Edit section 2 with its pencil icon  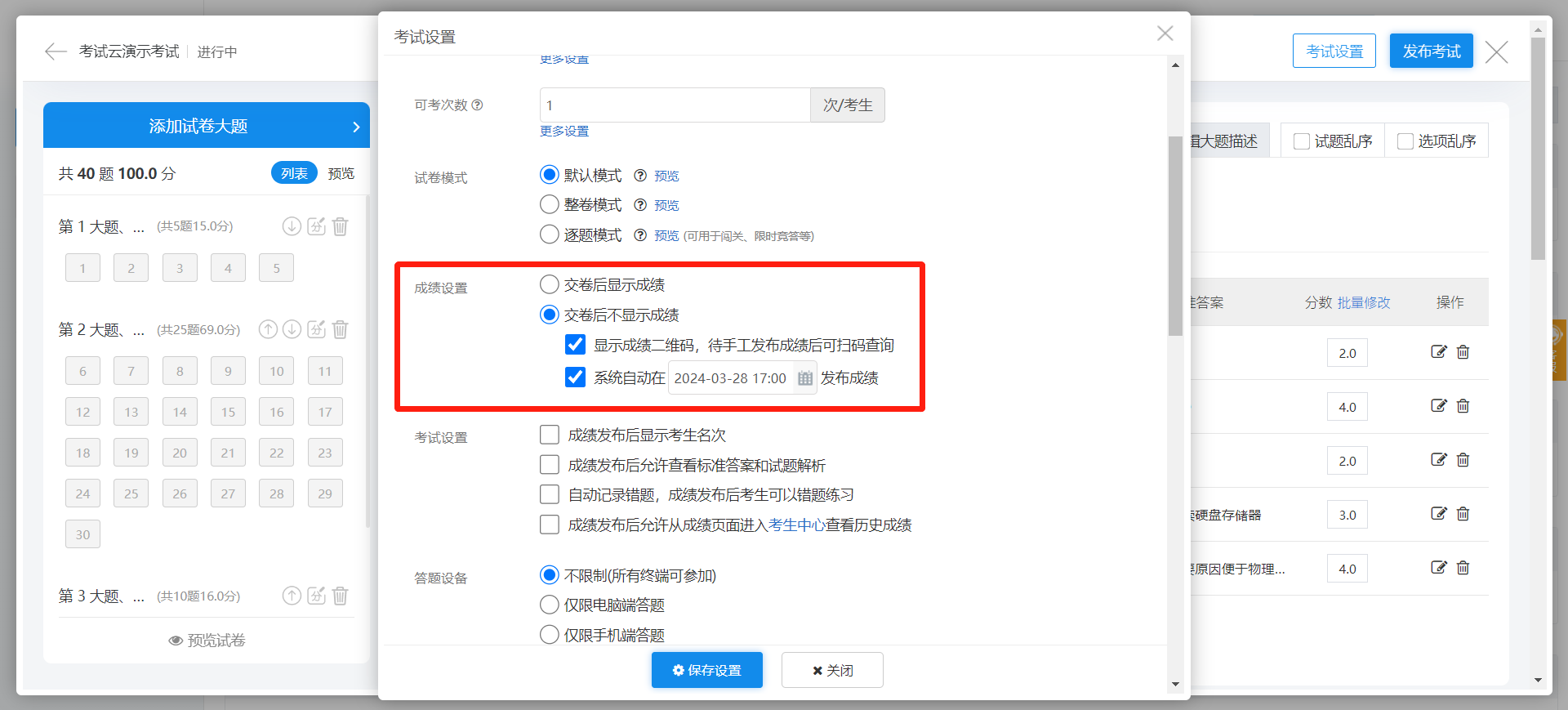(x=316, y=329)
